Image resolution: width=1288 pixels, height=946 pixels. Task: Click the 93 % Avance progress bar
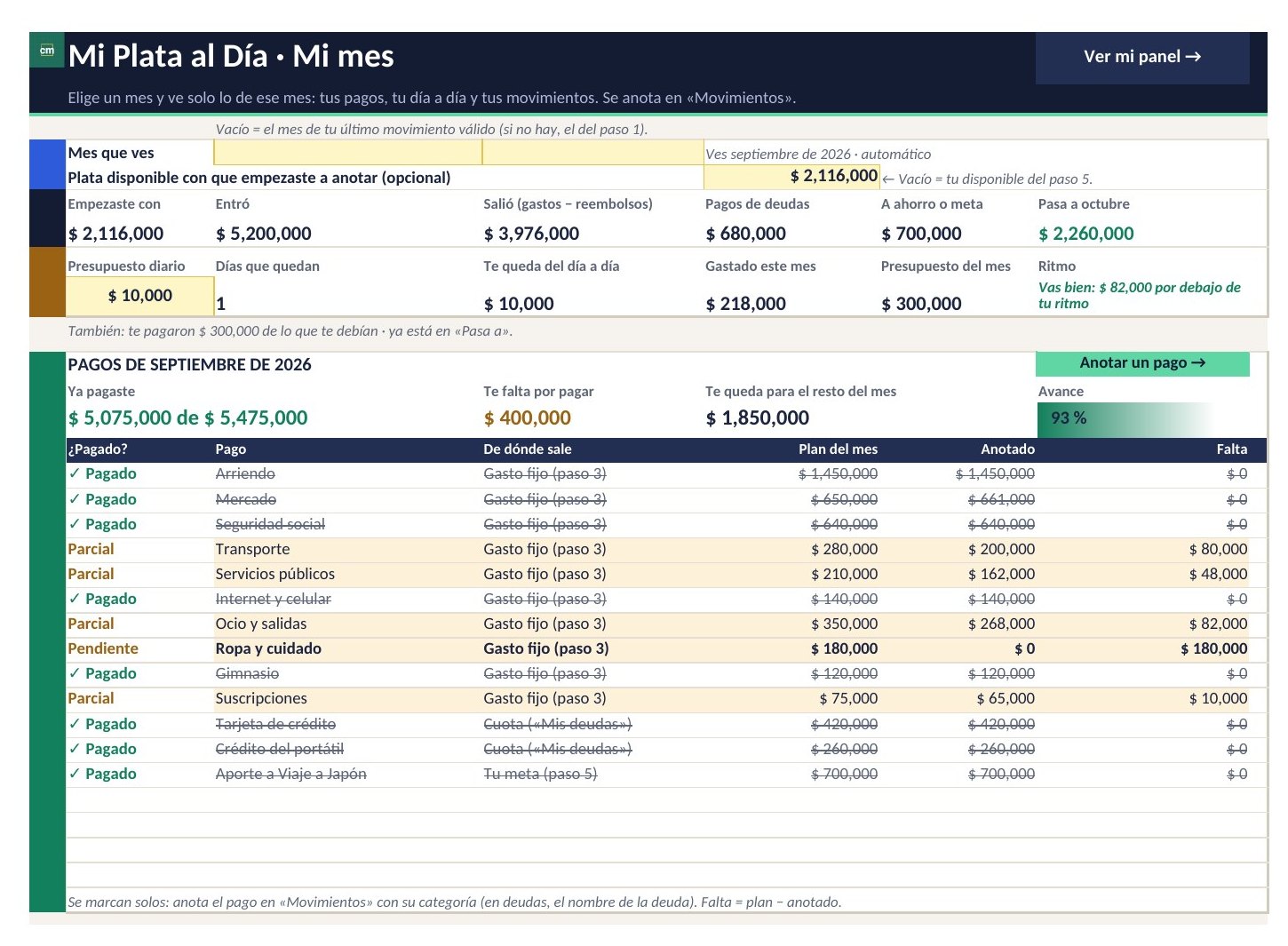click(1125, 418)
